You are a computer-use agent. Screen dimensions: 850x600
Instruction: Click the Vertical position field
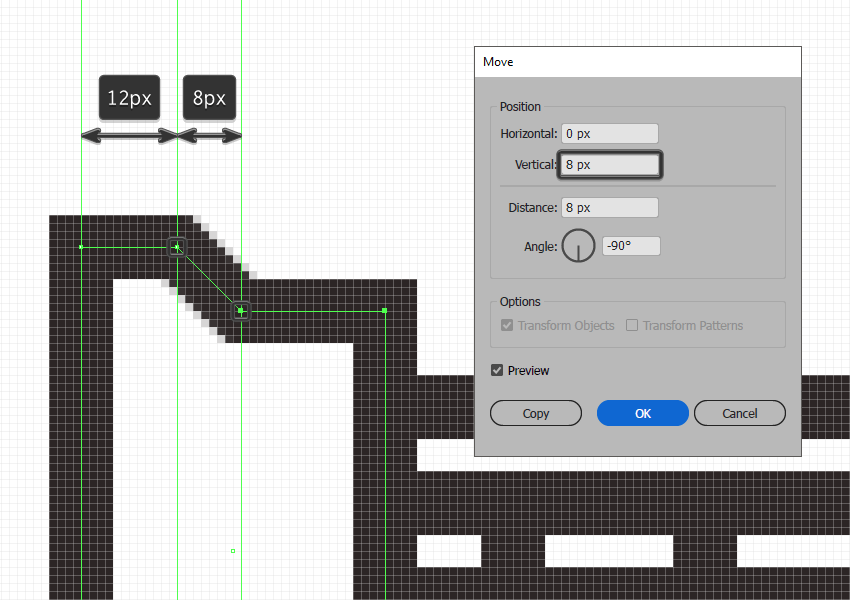[610, 165]
